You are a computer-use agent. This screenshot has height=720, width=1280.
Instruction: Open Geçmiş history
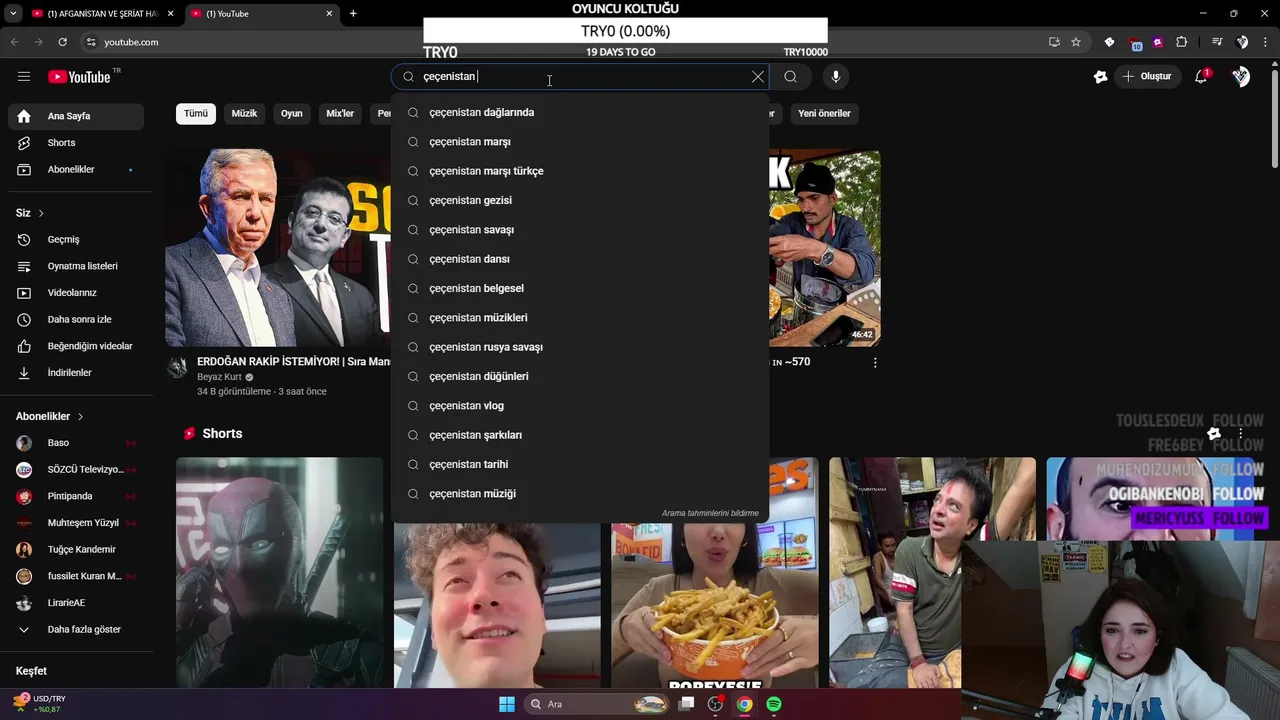[76, 239]
